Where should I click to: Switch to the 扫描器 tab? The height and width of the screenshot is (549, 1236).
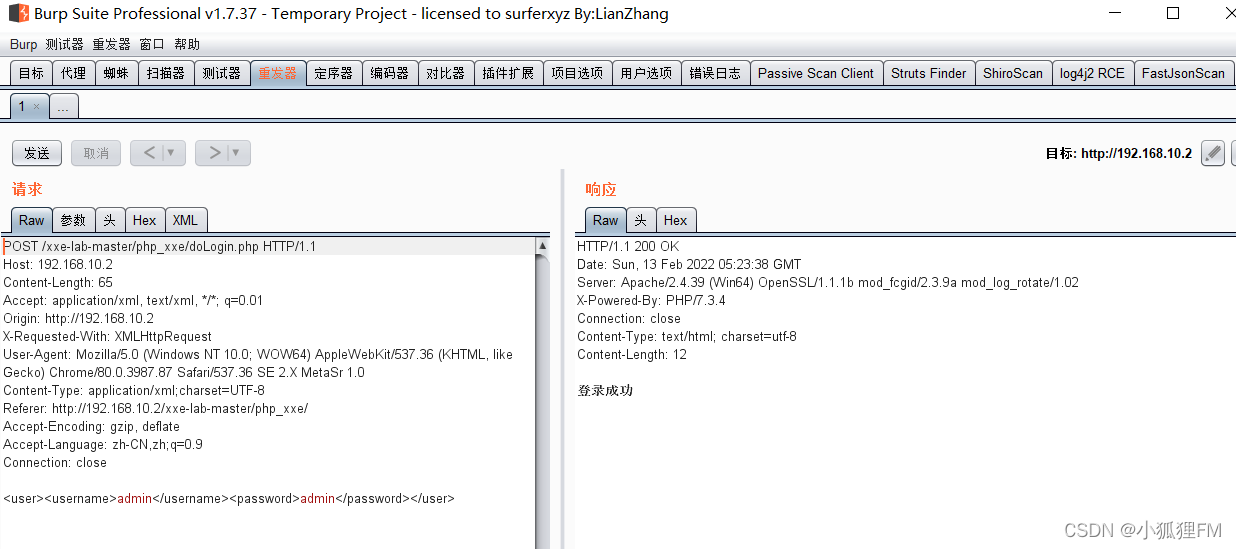click(165, 73)
